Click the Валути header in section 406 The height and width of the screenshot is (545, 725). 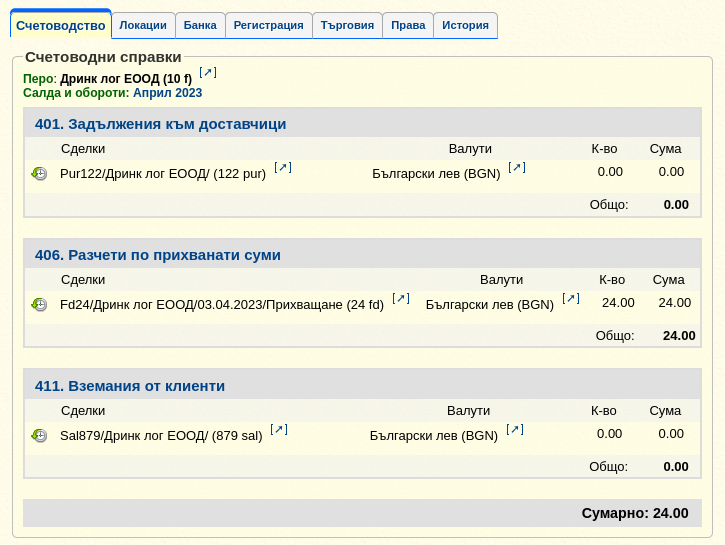click(x=502, y=280)
